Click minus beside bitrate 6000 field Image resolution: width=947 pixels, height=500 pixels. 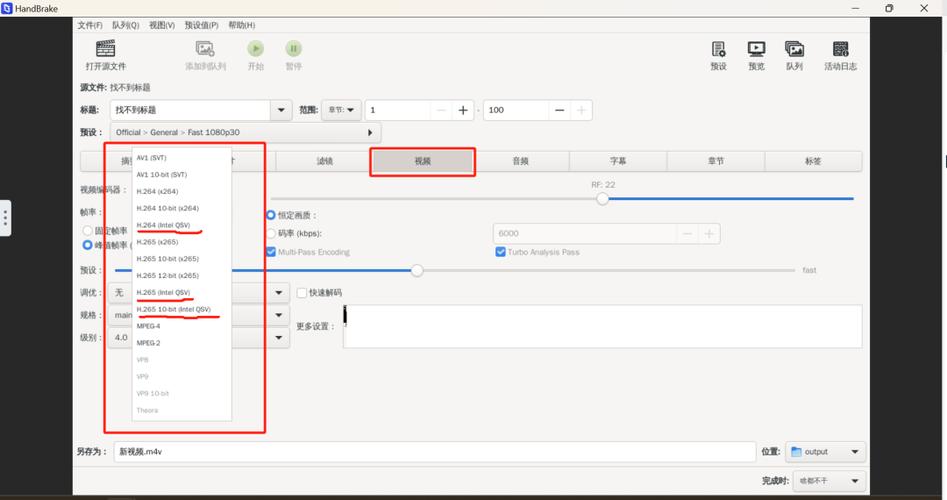[x=687, y=234]
